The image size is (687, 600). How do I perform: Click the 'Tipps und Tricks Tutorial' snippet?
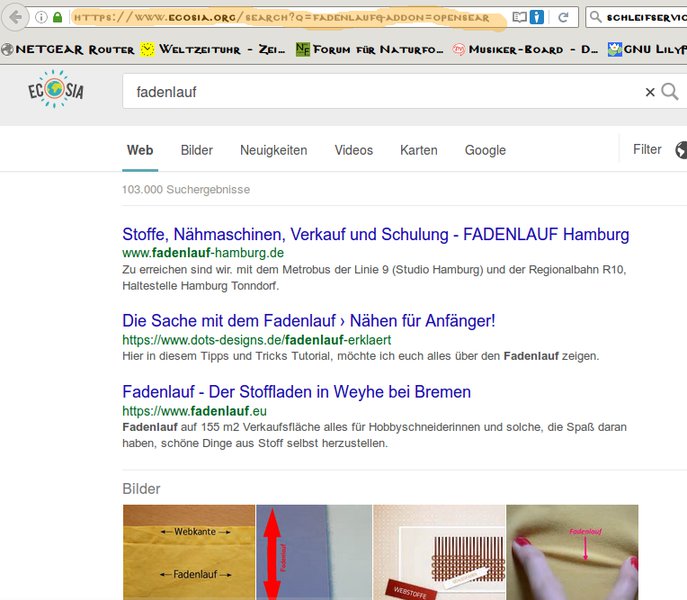[360, 356]
